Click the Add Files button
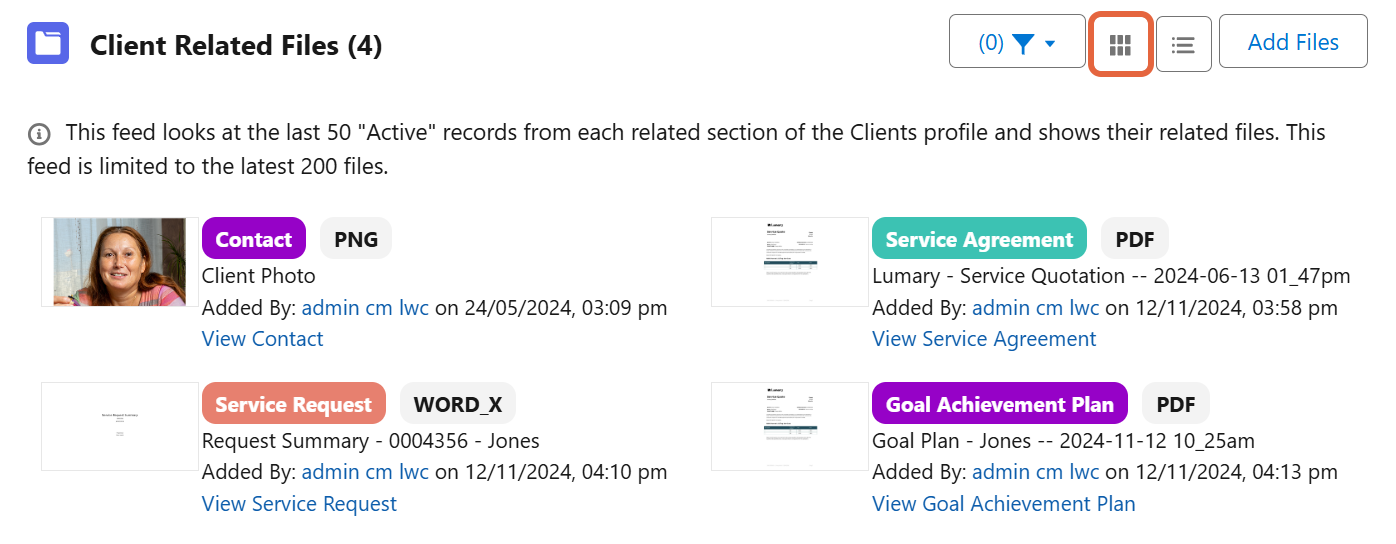 [x=1292, y=42]
